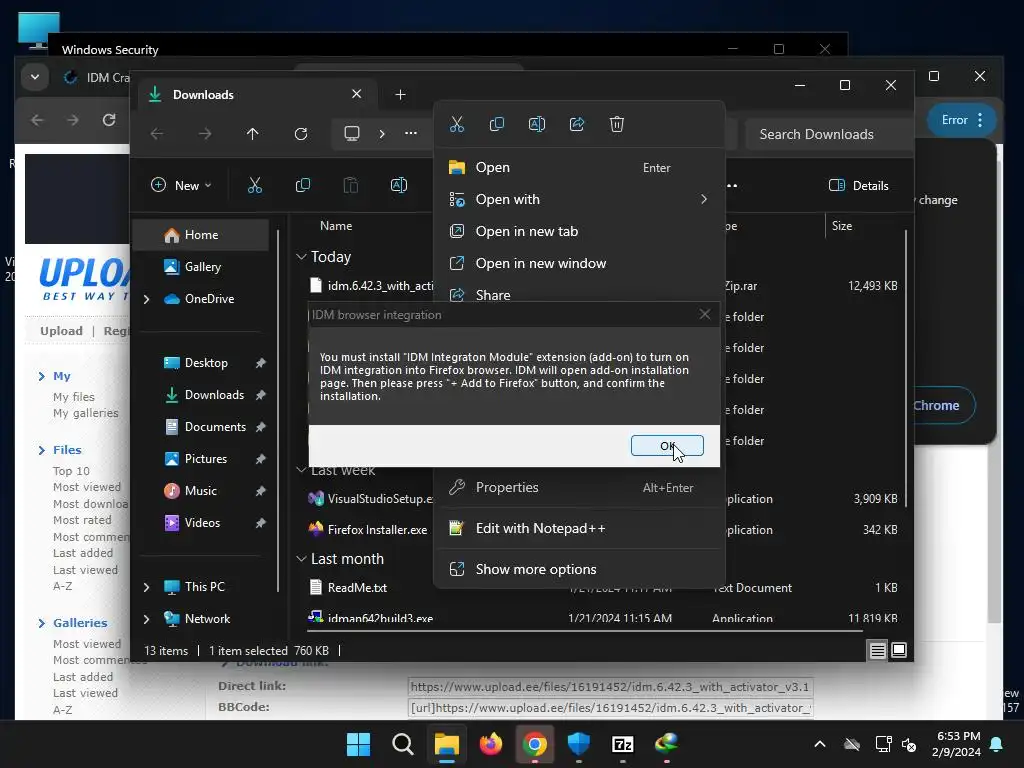Click the Direct link URL field
This screenshot has width=1024, height=768.
[611, 686]
